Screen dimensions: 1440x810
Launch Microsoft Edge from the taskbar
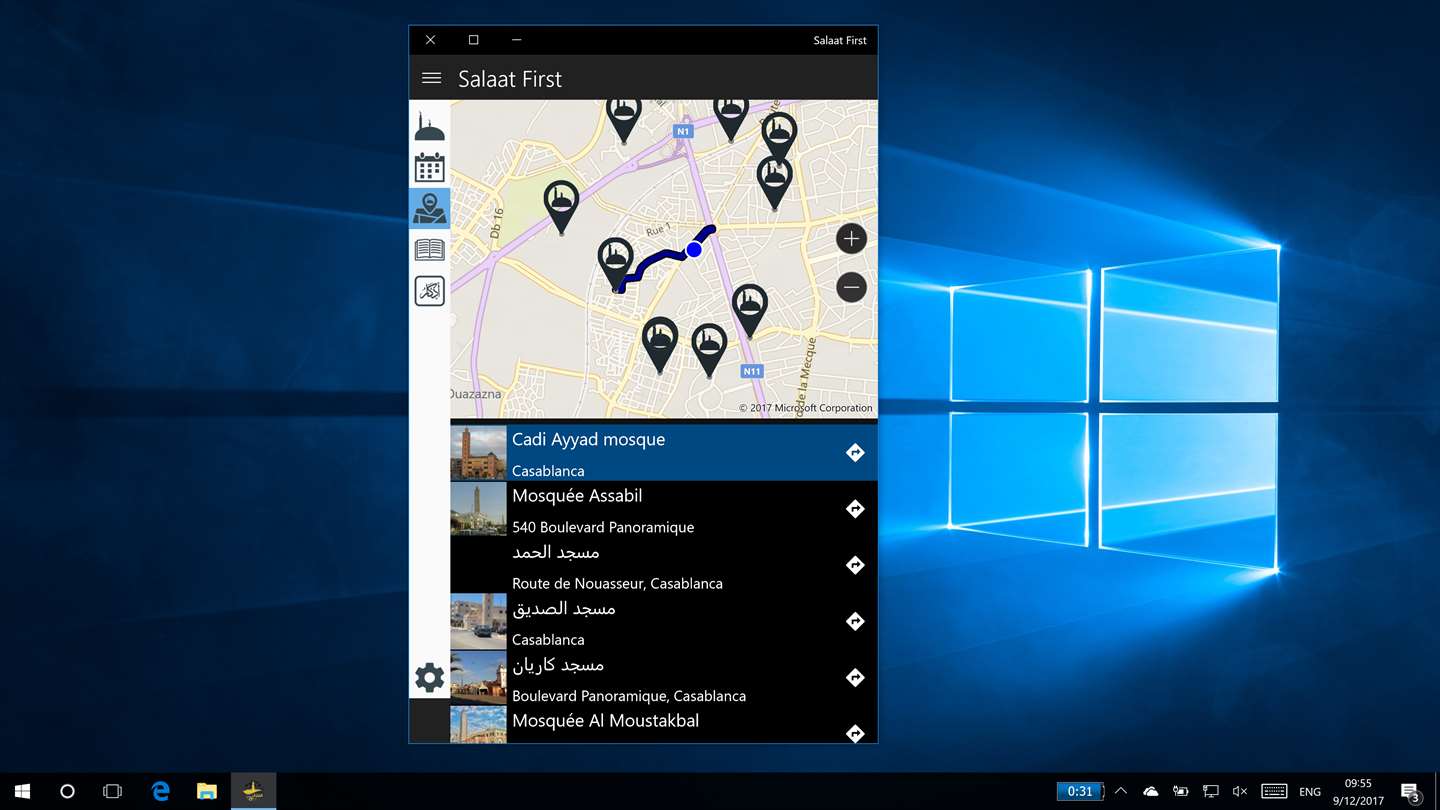[160, 791]
